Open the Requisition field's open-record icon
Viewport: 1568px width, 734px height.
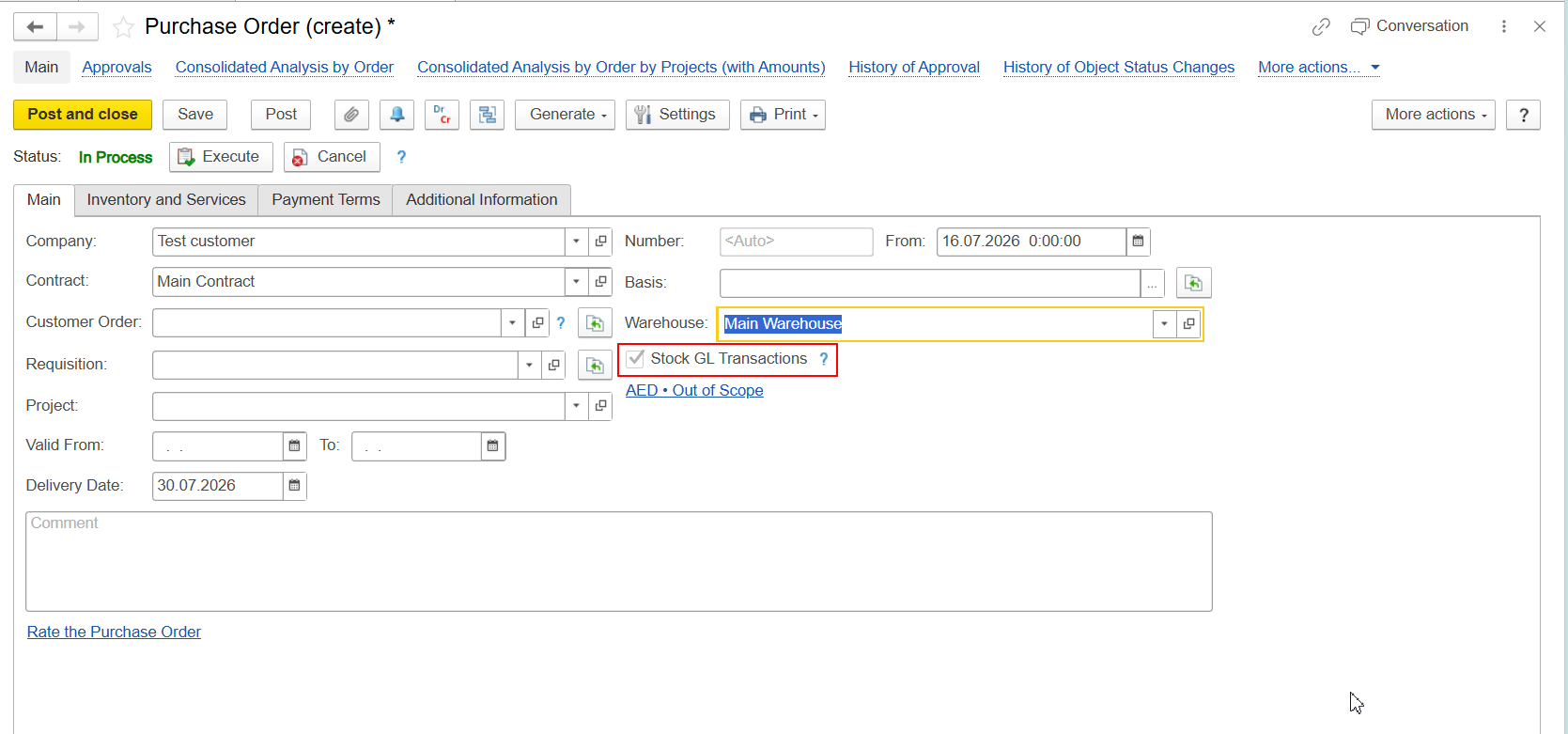pos(554,365)
